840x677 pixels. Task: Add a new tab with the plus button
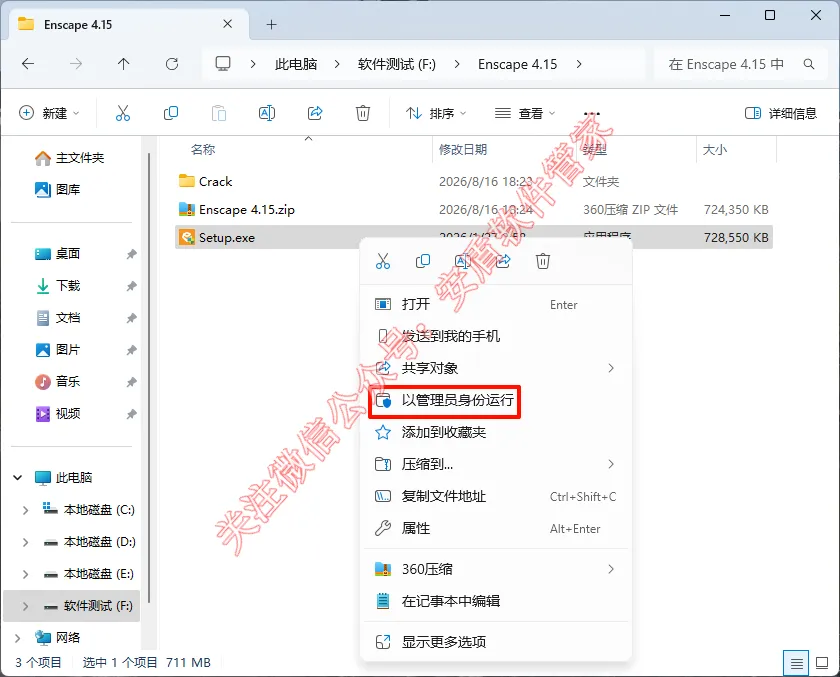point(272,25)
